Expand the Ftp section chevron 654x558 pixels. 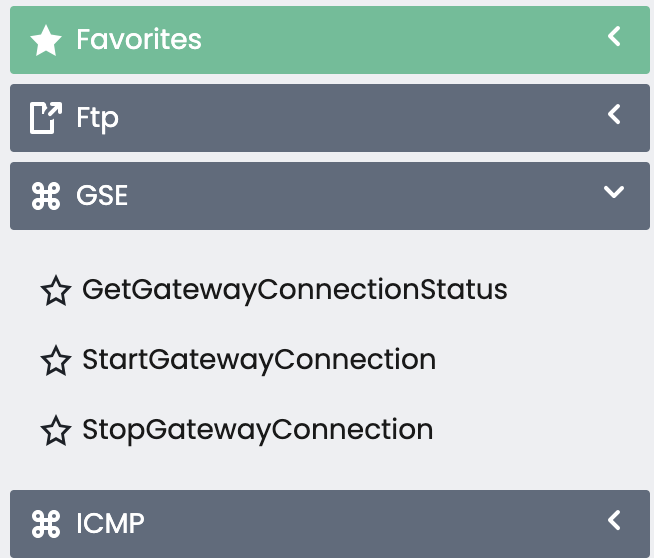click(x=614, y=114)
